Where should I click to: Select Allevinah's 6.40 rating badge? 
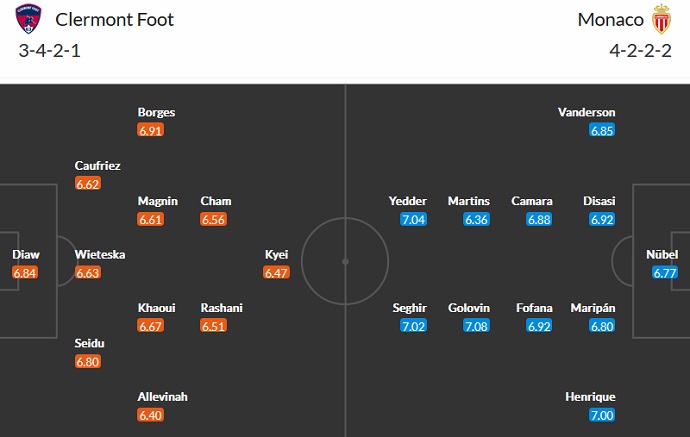[x=150, y=415]
